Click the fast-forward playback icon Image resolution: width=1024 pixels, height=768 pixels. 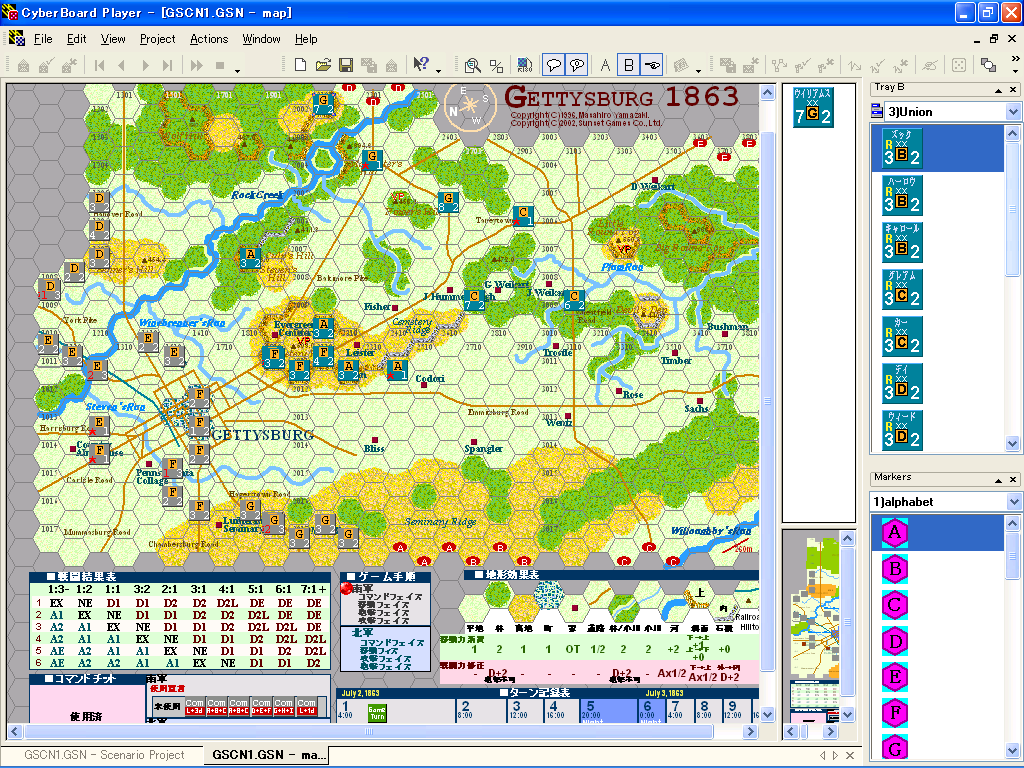click(x=197, y=65)
